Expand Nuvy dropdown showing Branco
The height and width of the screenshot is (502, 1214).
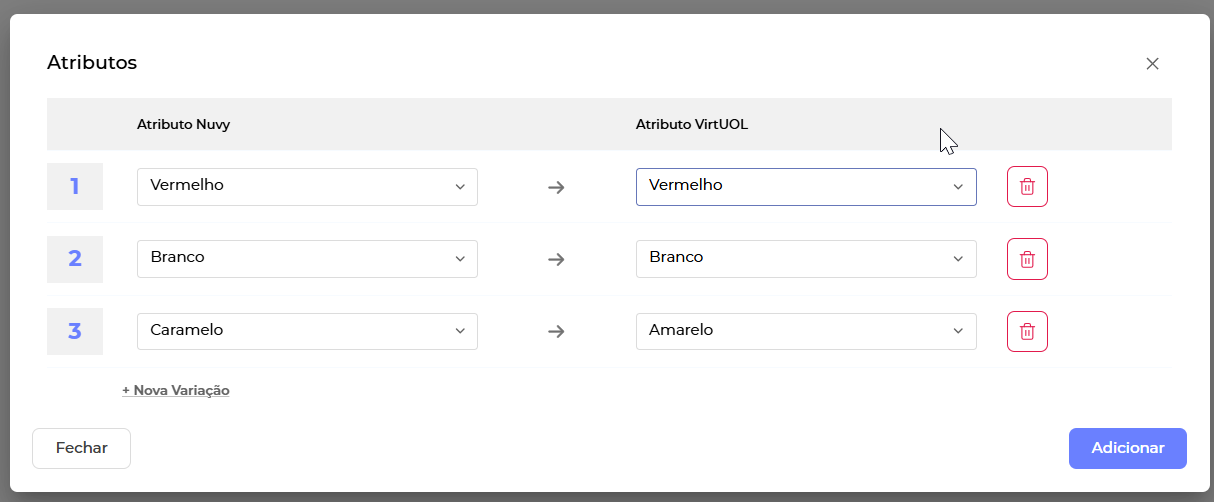pos(307,259)
